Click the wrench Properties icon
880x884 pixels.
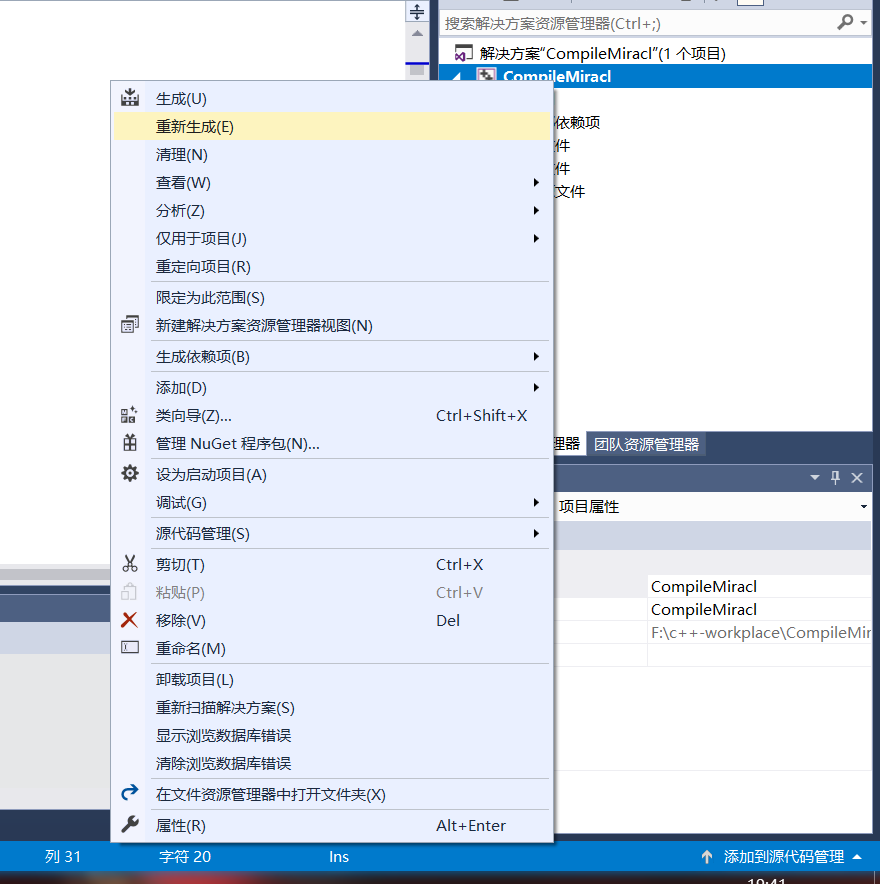tap(130, 824)
